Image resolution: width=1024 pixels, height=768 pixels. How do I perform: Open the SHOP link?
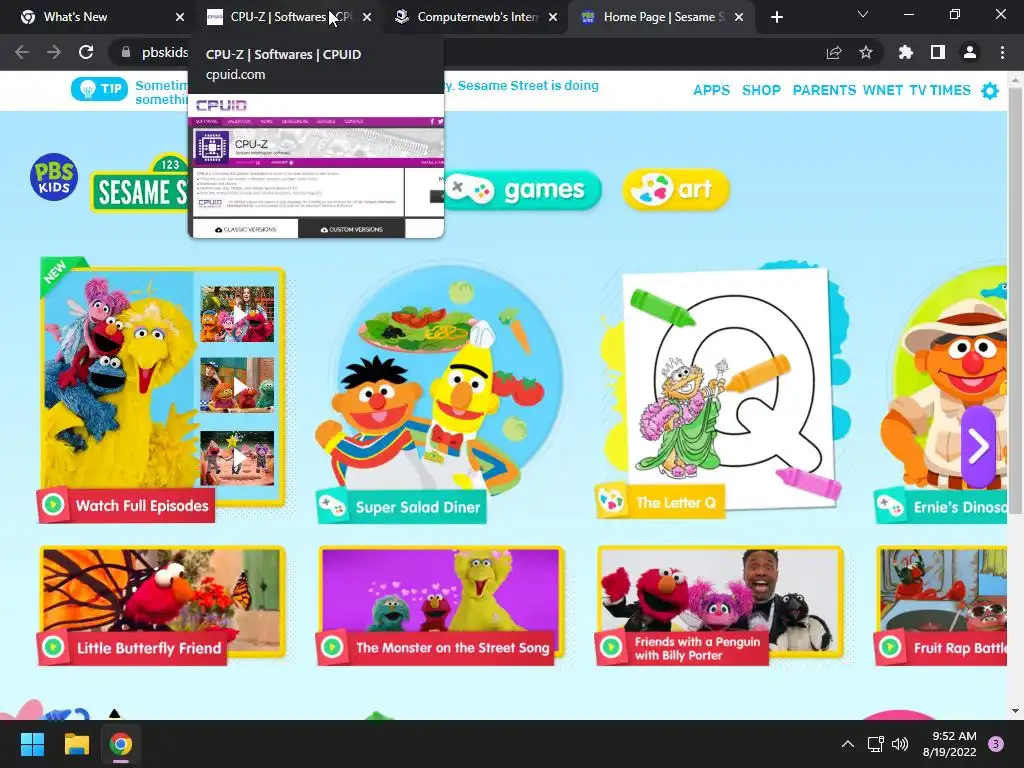tap(761, 90)
